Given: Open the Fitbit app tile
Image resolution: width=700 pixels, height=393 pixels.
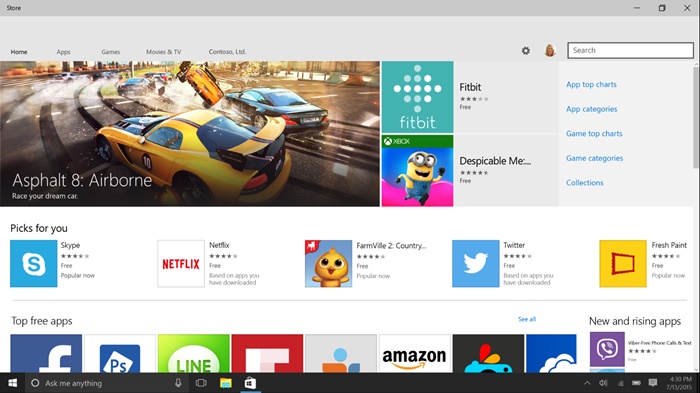Looking at the screenshot, I should tap(417, 97).
